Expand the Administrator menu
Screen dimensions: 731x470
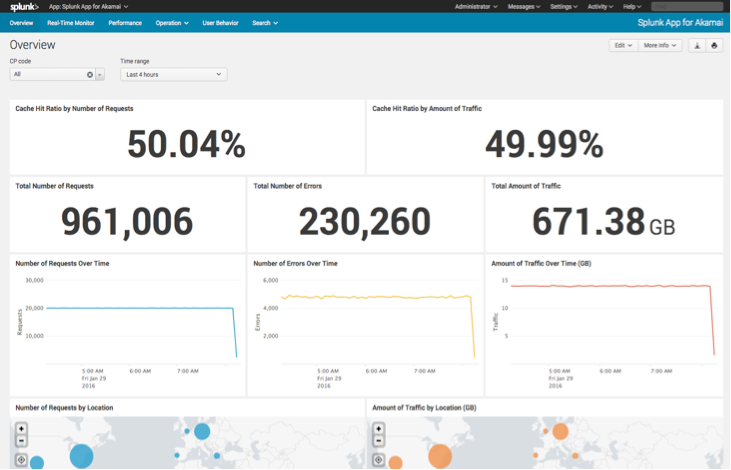[x=476, y=7]
